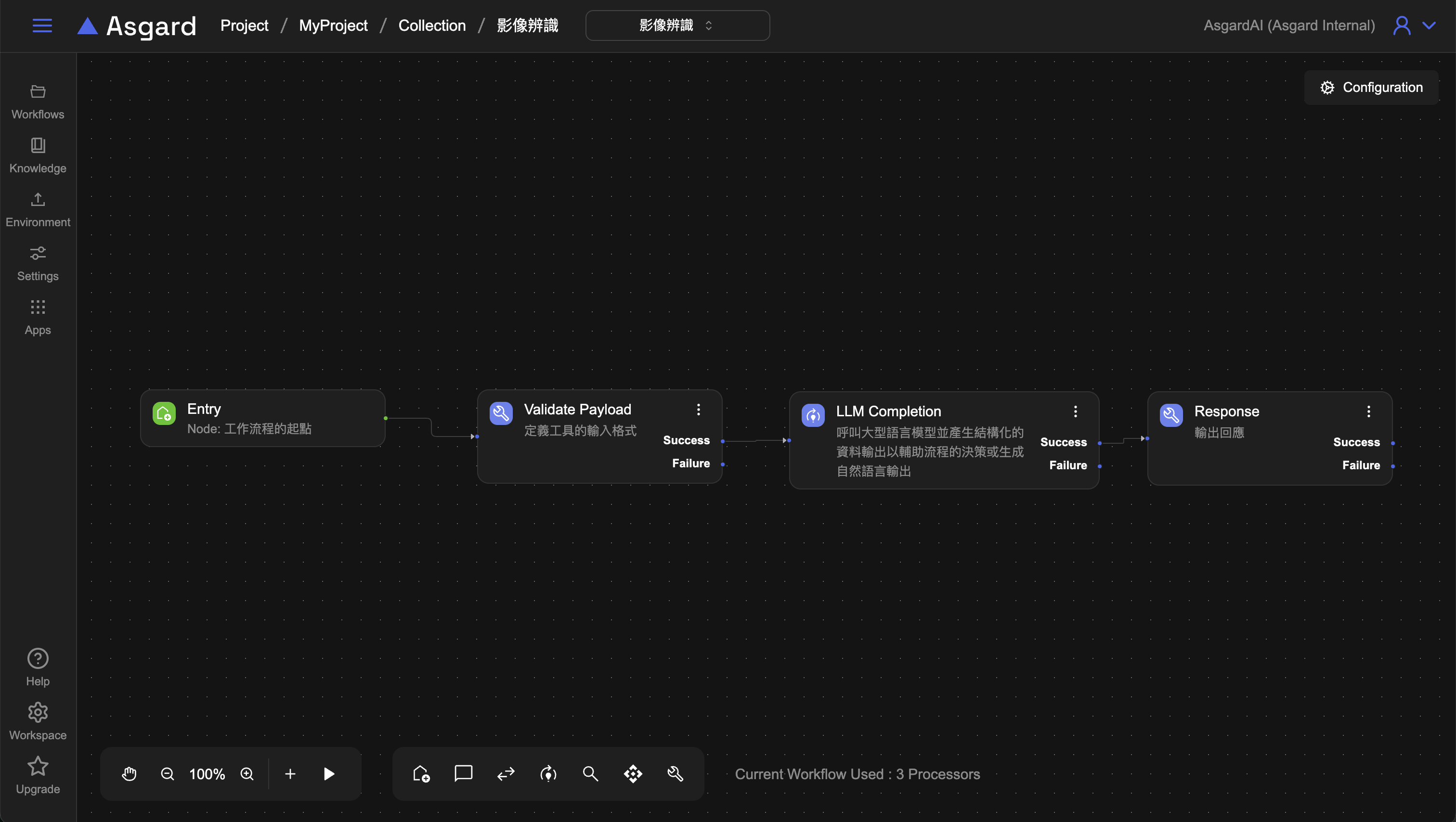Navigate to MyProject breadcrumb link
This screenshot has height=822, width=1456.
tap(333, 26)
